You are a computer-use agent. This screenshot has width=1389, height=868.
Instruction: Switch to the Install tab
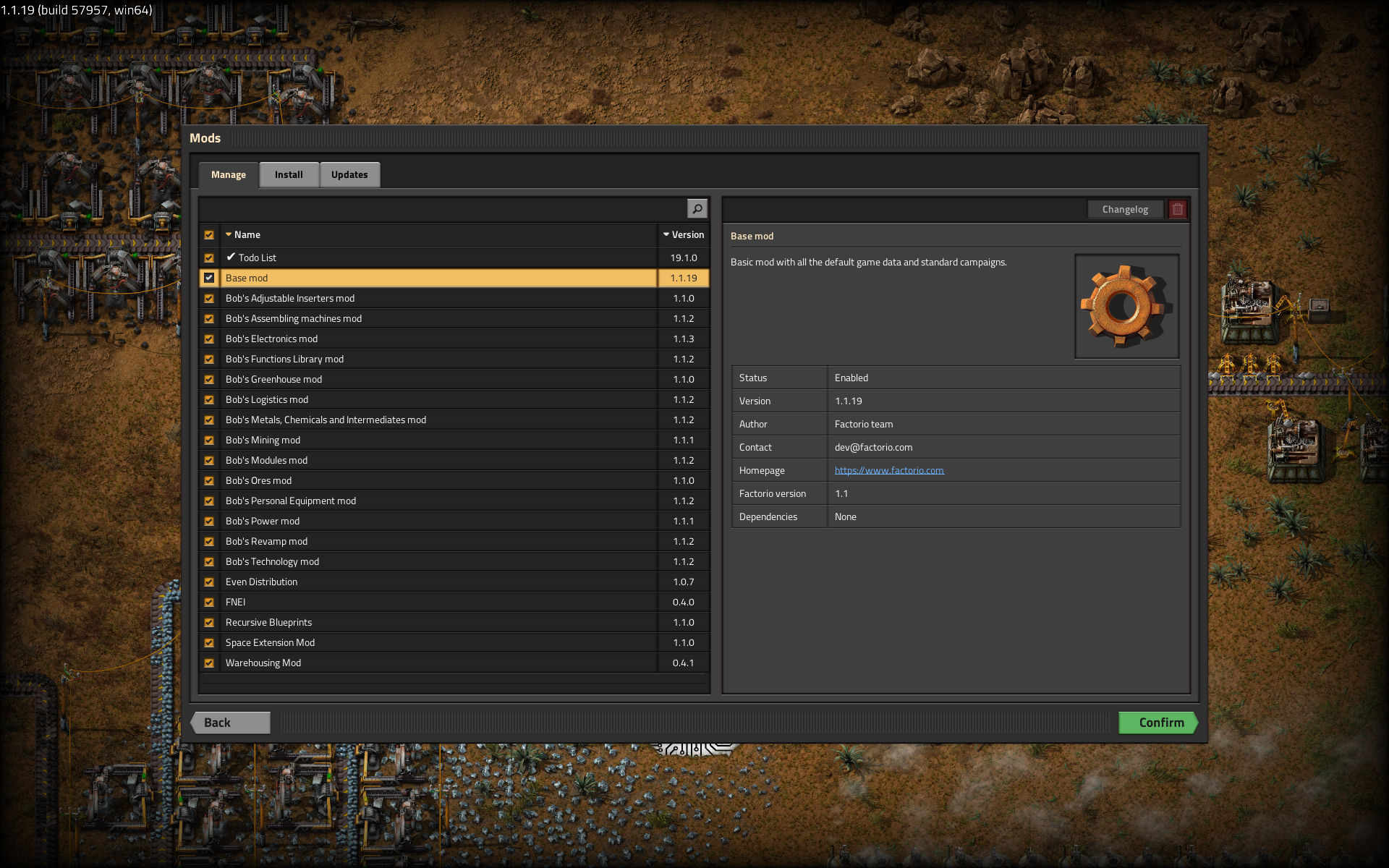289,175
